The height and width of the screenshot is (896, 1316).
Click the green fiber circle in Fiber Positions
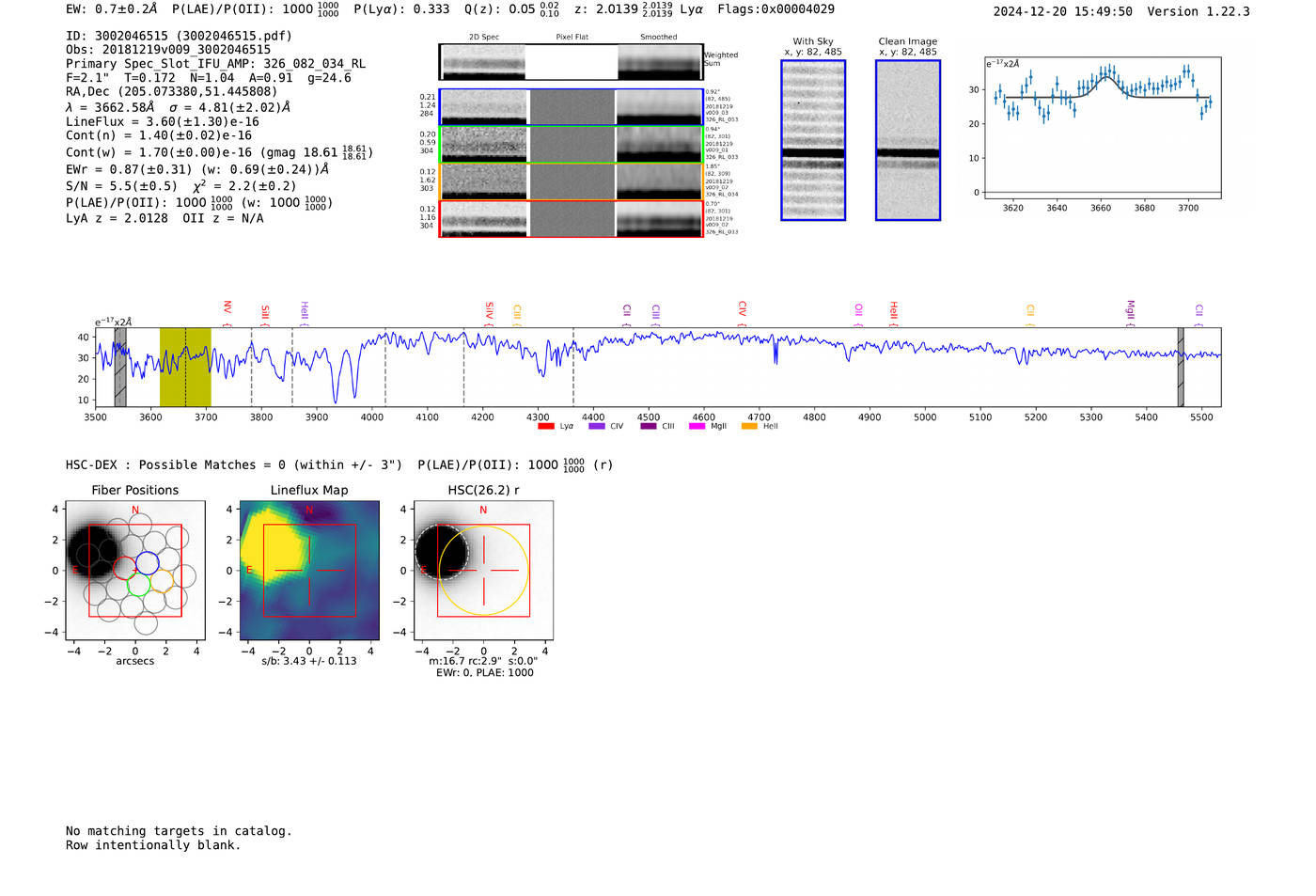(x=139, y=584)
